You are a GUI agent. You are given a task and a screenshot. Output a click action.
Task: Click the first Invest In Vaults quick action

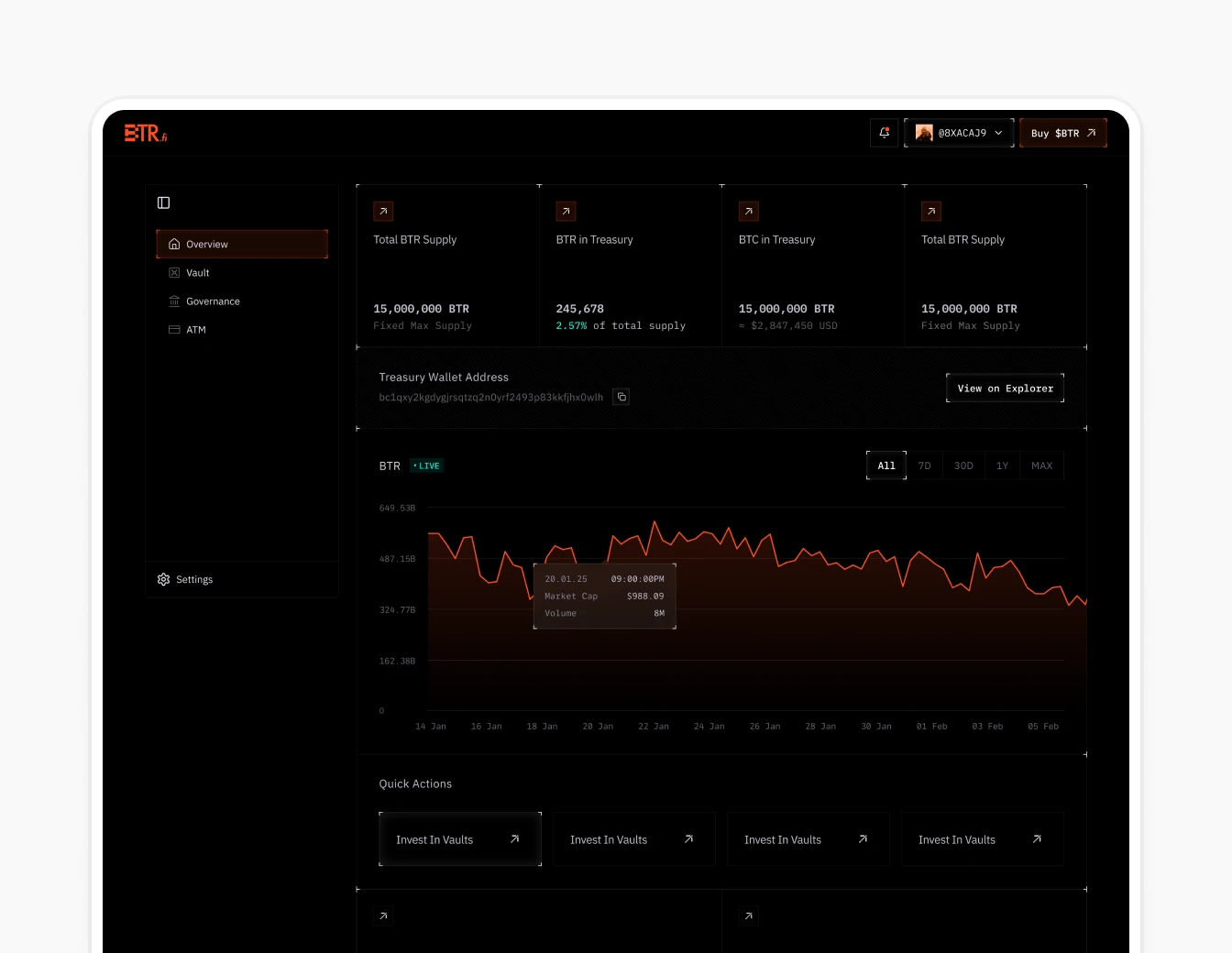pos(459,838)
